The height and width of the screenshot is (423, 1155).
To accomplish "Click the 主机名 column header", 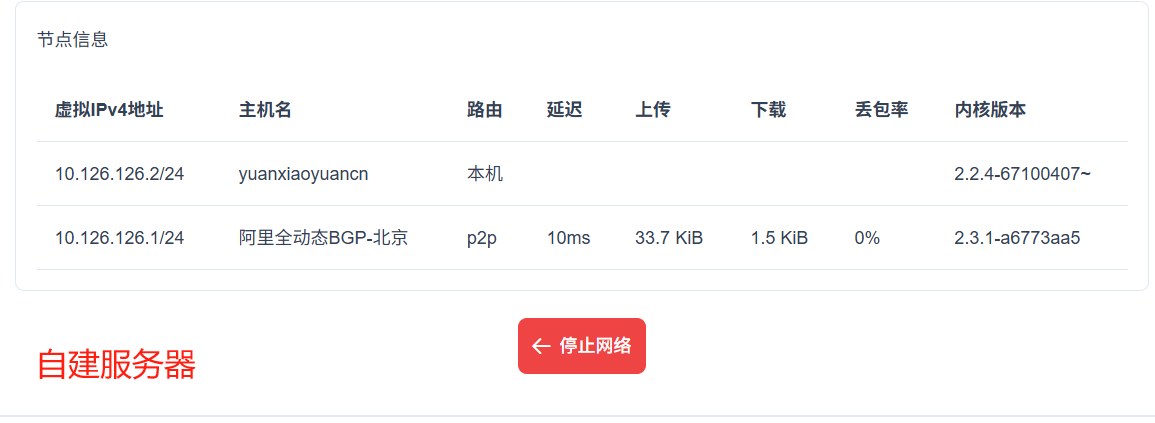I will tap(265, 110).
